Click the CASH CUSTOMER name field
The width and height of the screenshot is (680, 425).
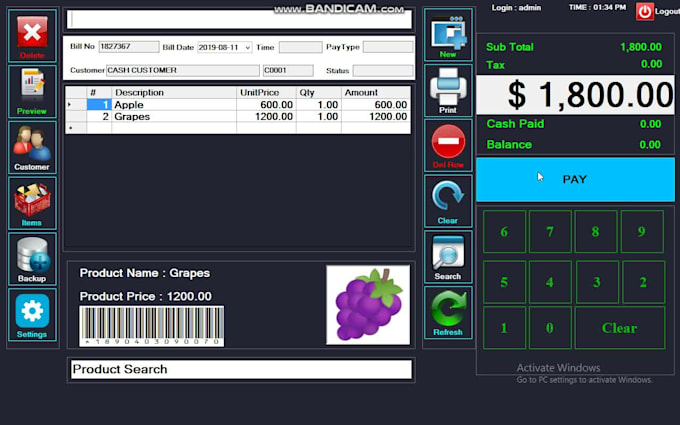pyautogui.click(x=183, y=71)
